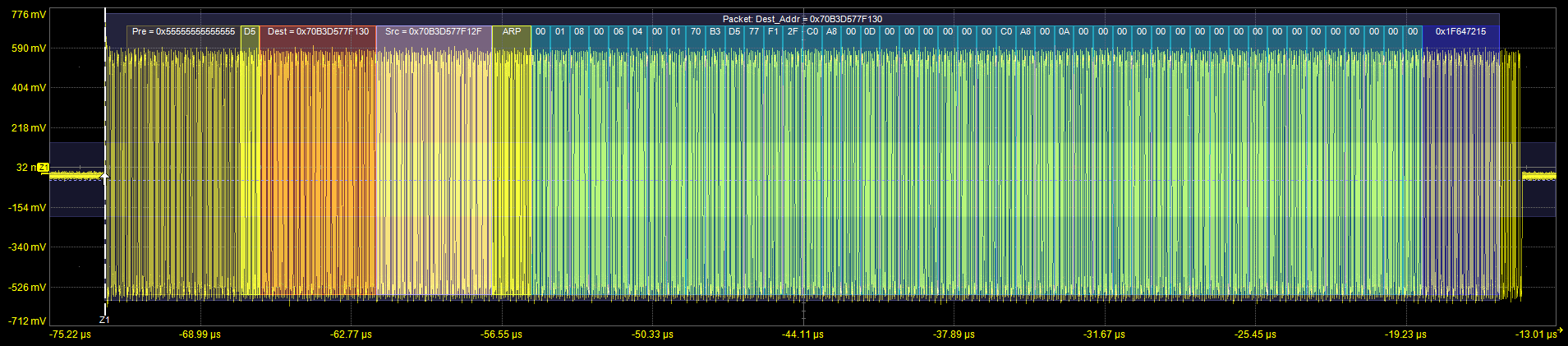
Task: Click the 04 data byte cell
Action: (x=637, y=32)
